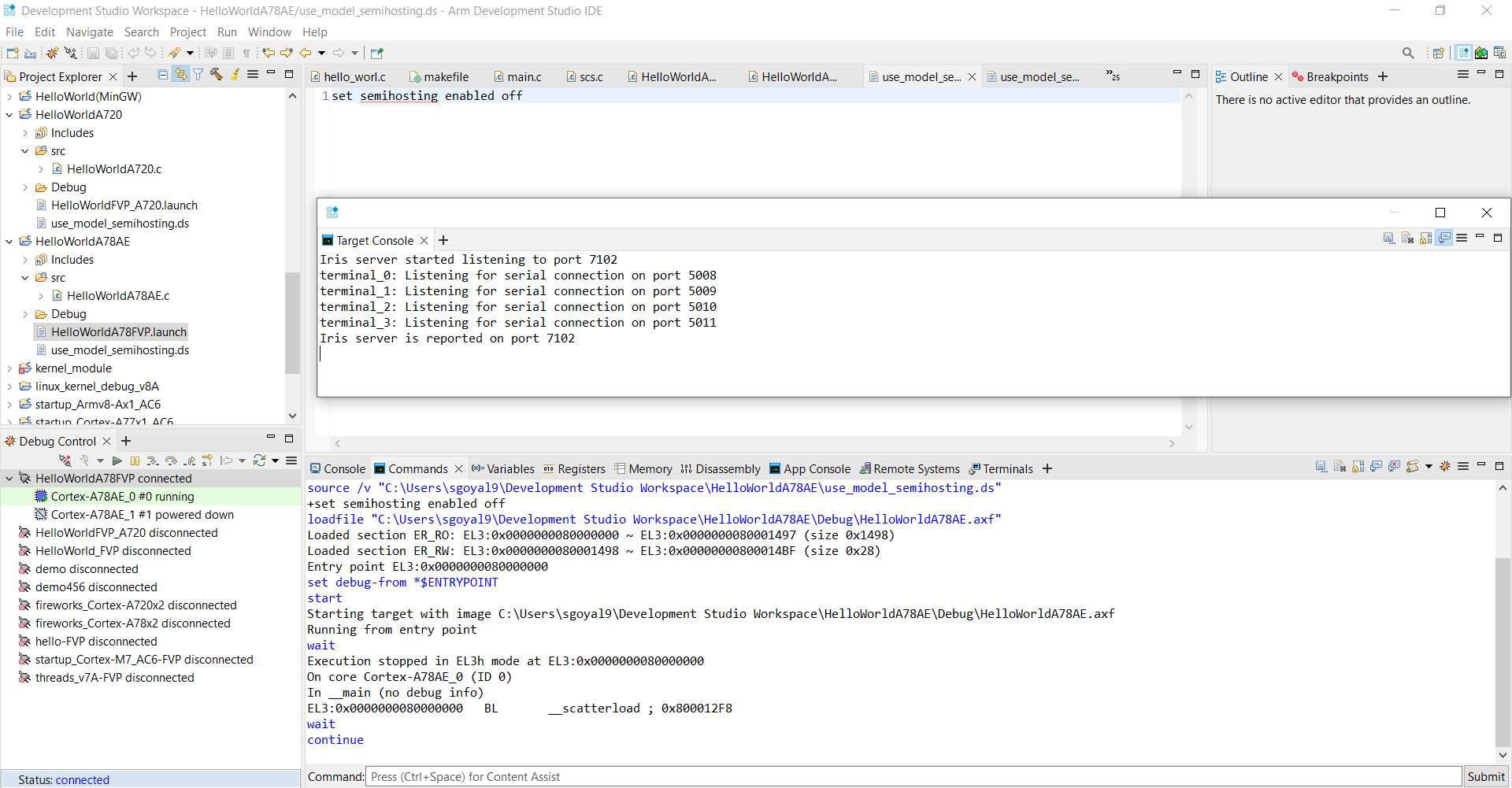
Task: Click the Command input field
Action: pos(913,777)
